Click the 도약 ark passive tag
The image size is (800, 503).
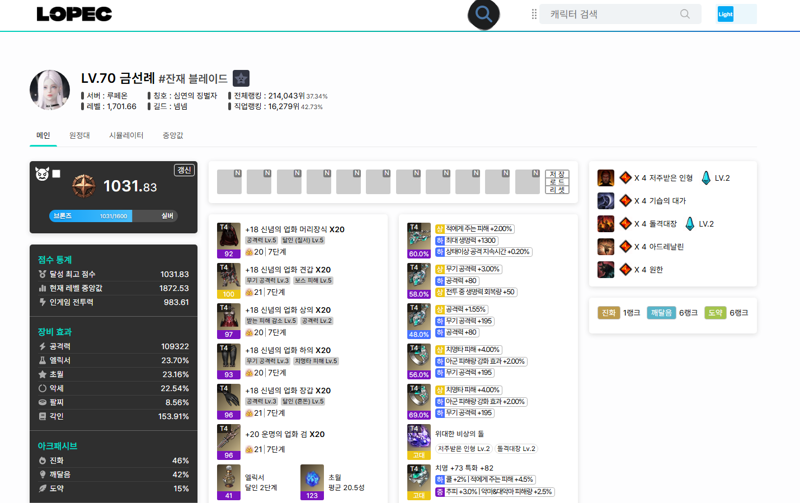click(715, 313)
